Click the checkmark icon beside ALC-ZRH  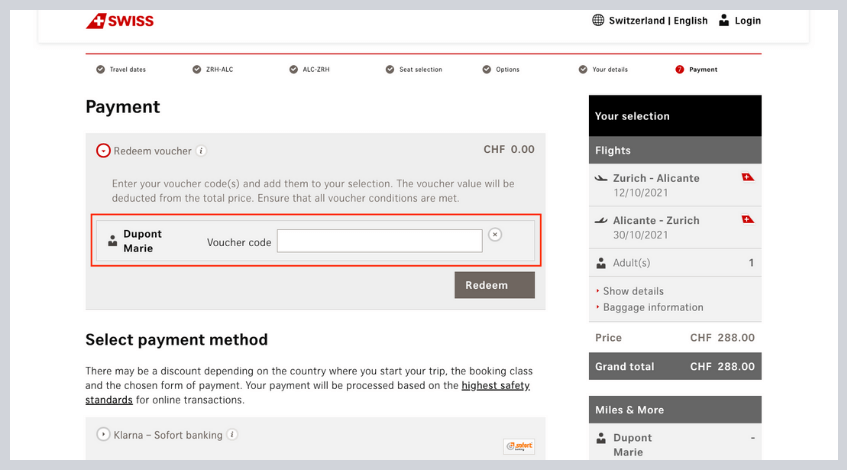293,69
